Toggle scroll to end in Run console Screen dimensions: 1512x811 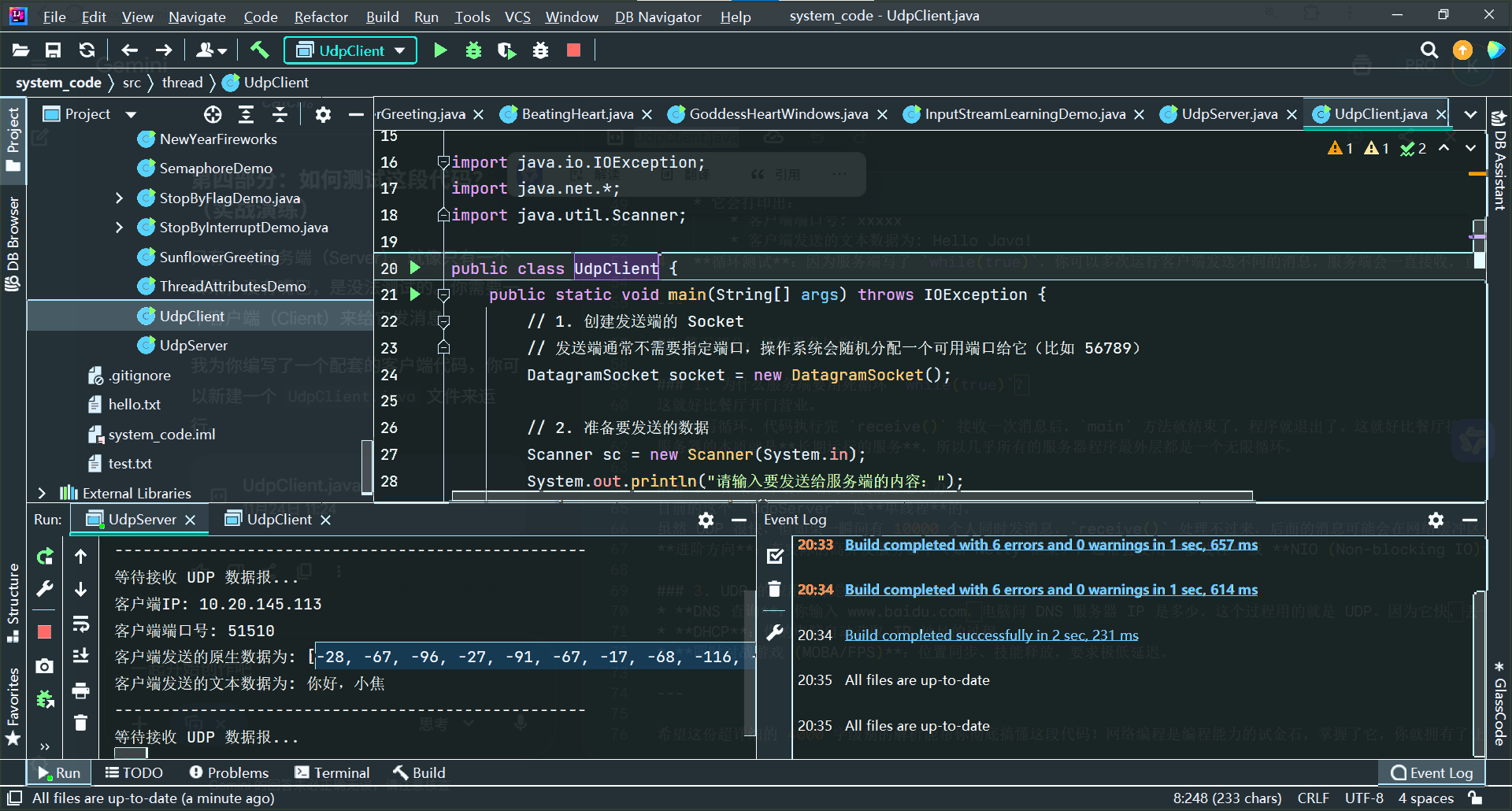point(80,656)
